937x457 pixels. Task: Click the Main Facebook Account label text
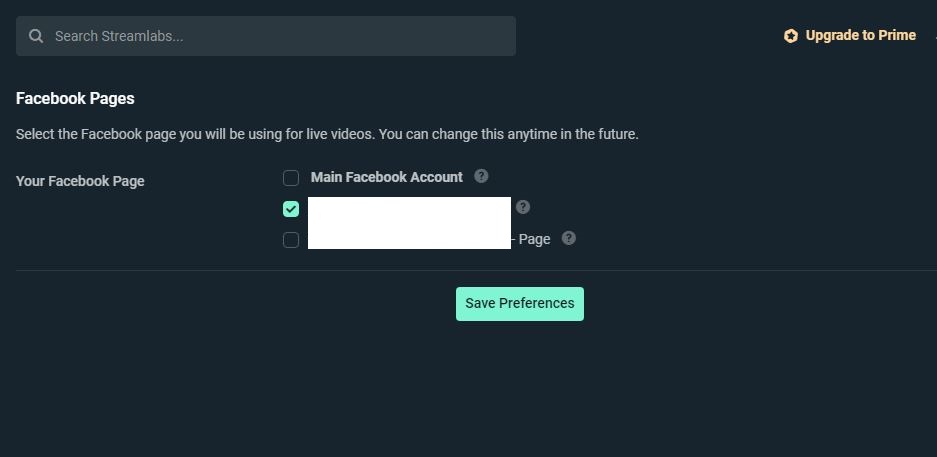(386, 177)
